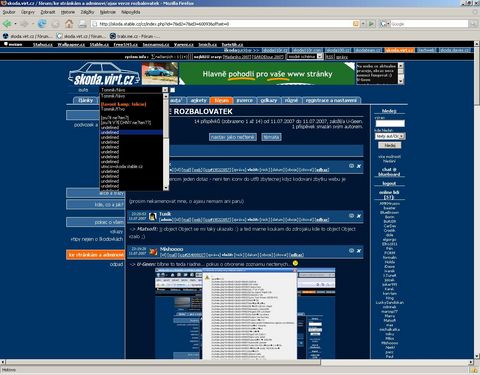Image resolution: width=480 pixels, height=375 pixels.
Task: Click the dropdown list's vertical scrollbar
Action: [166, 142]
